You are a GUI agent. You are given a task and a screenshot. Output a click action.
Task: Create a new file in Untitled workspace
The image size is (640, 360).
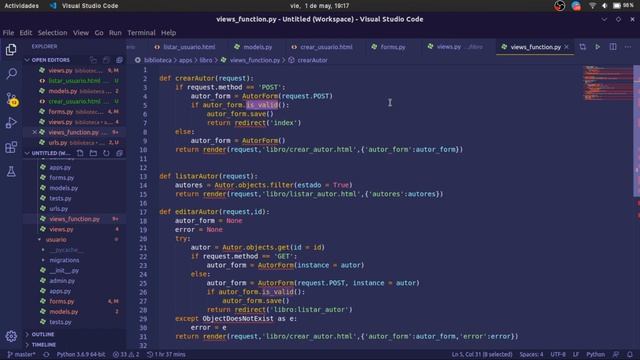click(x=80, y=153)
